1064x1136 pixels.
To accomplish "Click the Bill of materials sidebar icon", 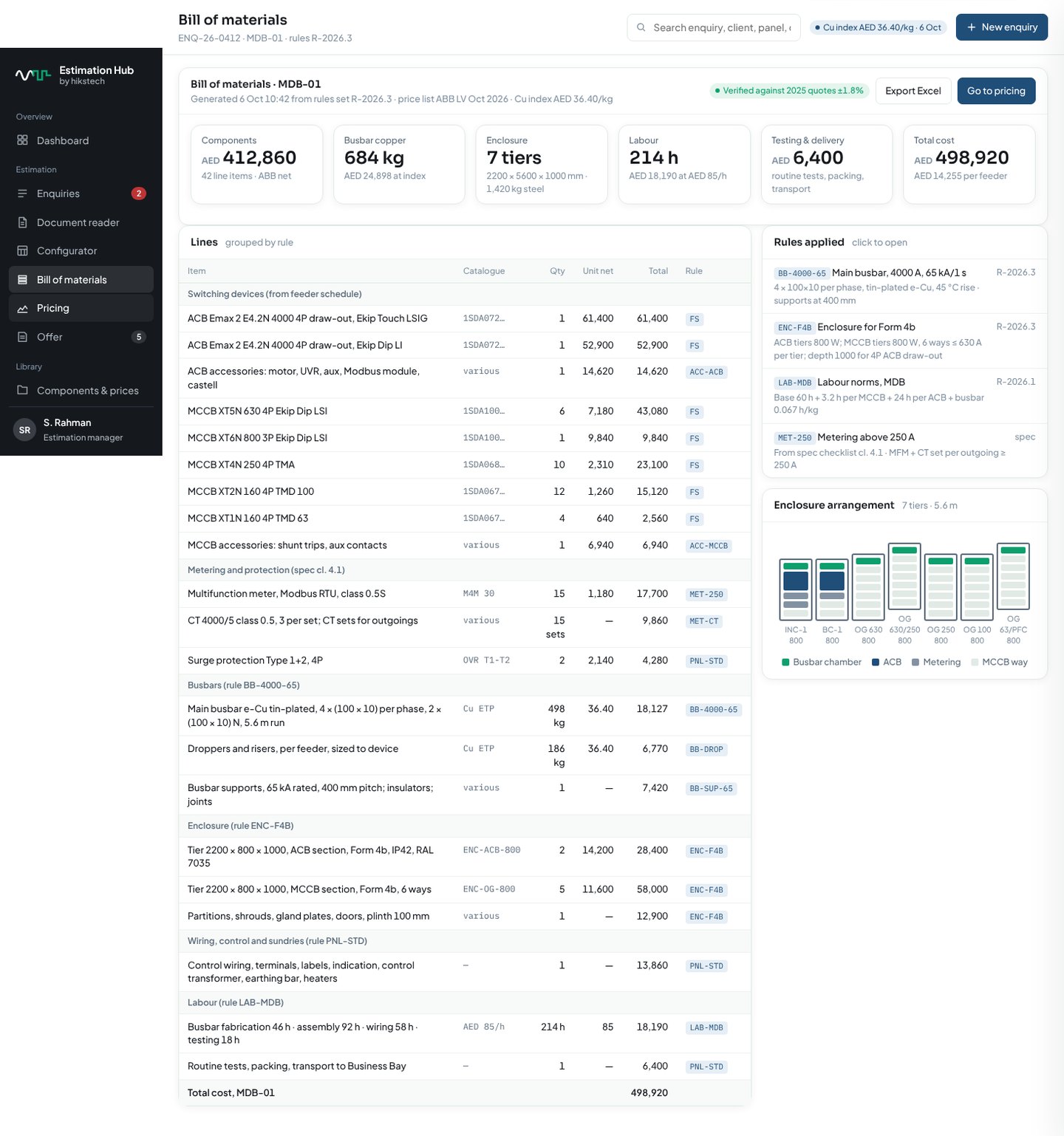I will pos(22,280).
